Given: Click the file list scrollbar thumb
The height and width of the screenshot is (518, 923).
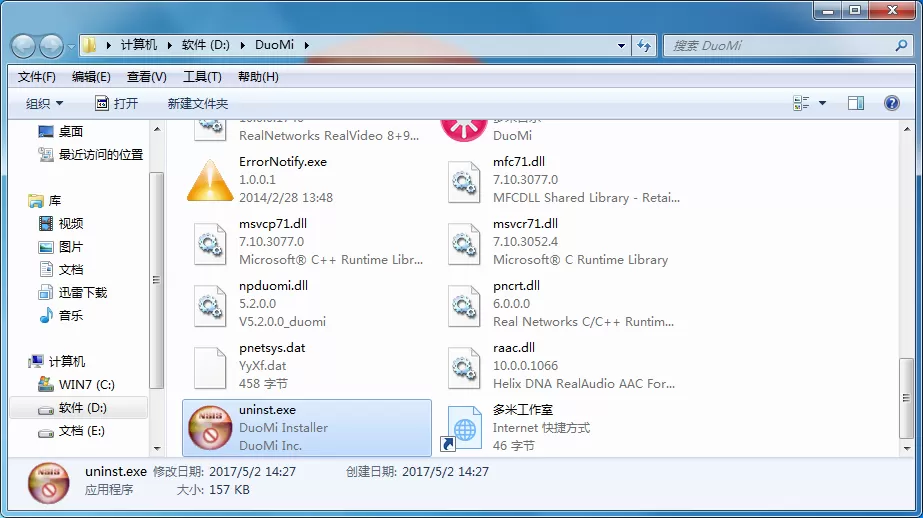Looking at the screenshot, I should point(907,399).
